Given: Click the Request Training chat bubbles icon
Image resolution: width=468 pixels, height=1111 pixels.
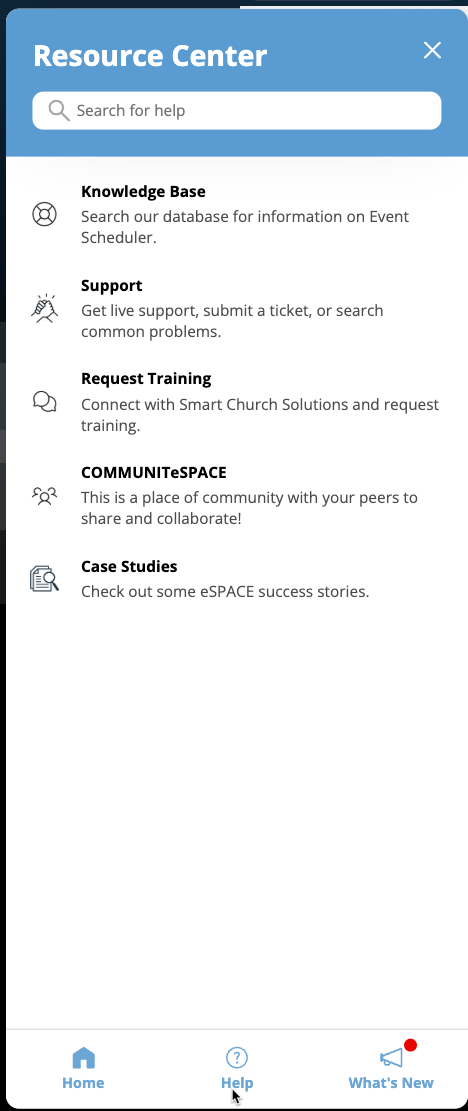Looking at the screenshot, I should [45, 402].
